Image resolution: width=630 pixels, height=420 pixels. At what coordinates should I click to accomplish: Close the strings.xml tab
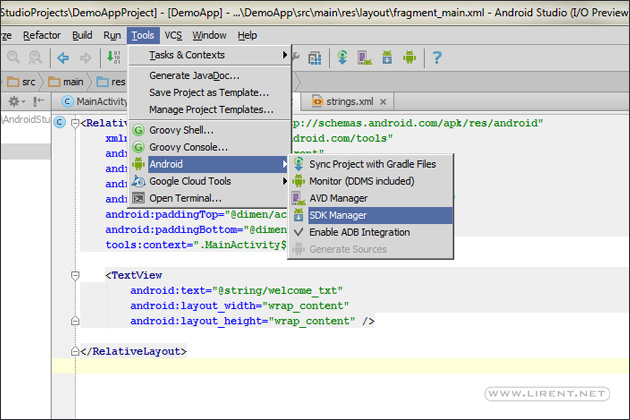pyautogui.click(x=383, y=102)
